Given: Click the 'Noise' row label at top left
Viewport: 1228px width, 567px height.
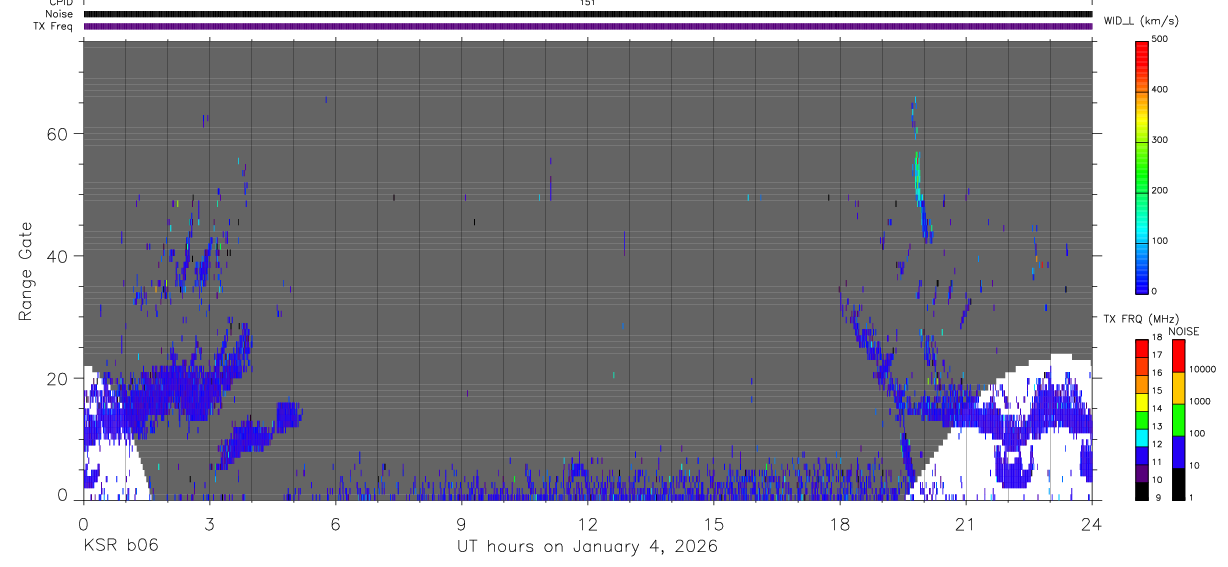Looking at the screenshot, I should click(x=59, y=14).
